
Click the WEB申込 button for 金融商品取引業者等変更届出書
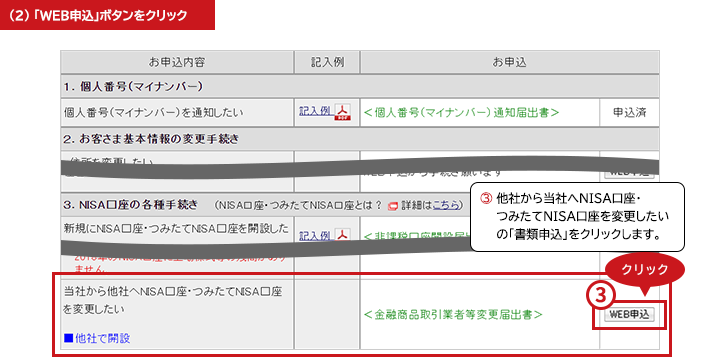pyautogui.click(x=629, y=315)
